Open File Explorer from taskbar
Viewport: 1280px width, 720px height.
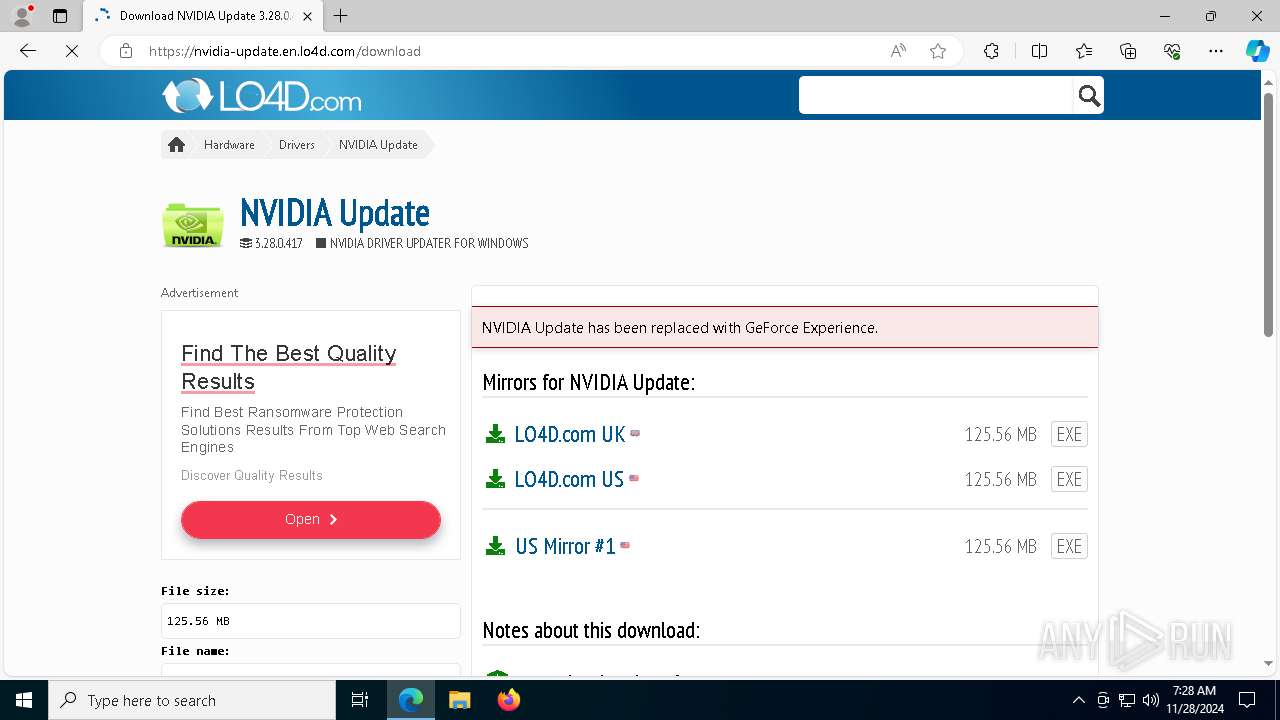(x=459, y=700)
